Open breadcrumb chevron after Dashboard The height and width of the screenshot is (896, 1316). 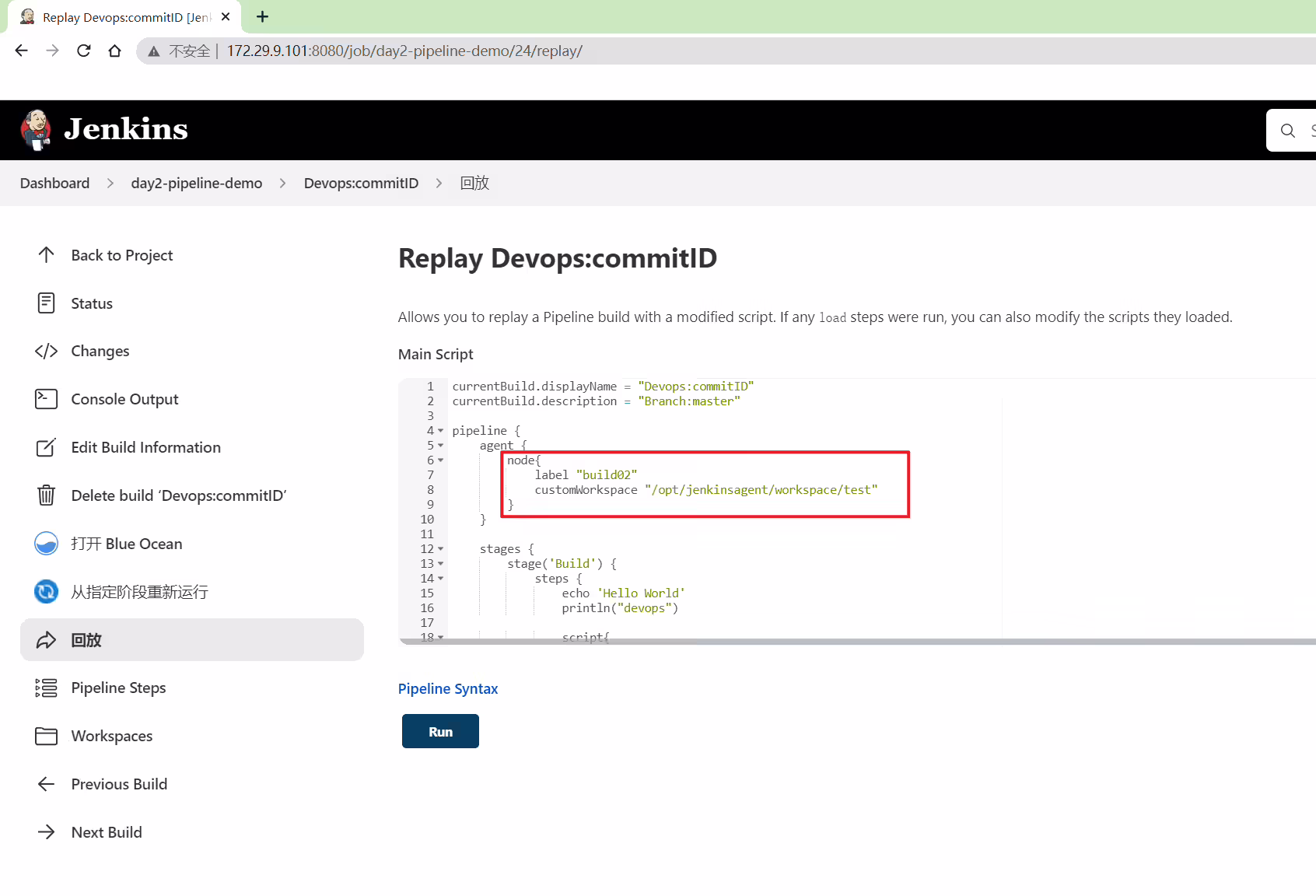pos(110,184)
